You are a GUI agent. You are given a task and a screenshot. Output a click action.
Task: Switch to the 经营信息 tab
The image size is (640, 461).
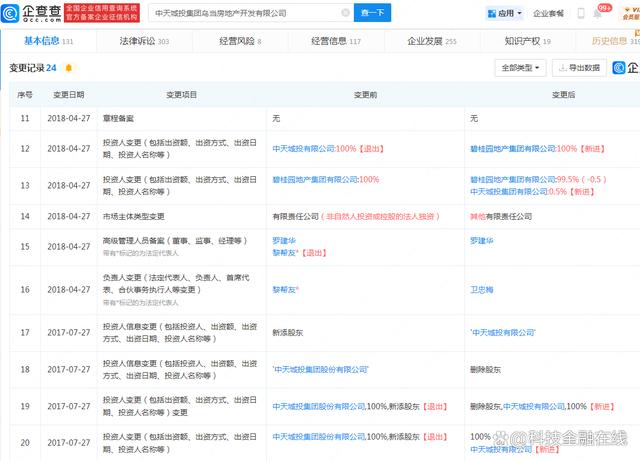[x=336, y=41]
